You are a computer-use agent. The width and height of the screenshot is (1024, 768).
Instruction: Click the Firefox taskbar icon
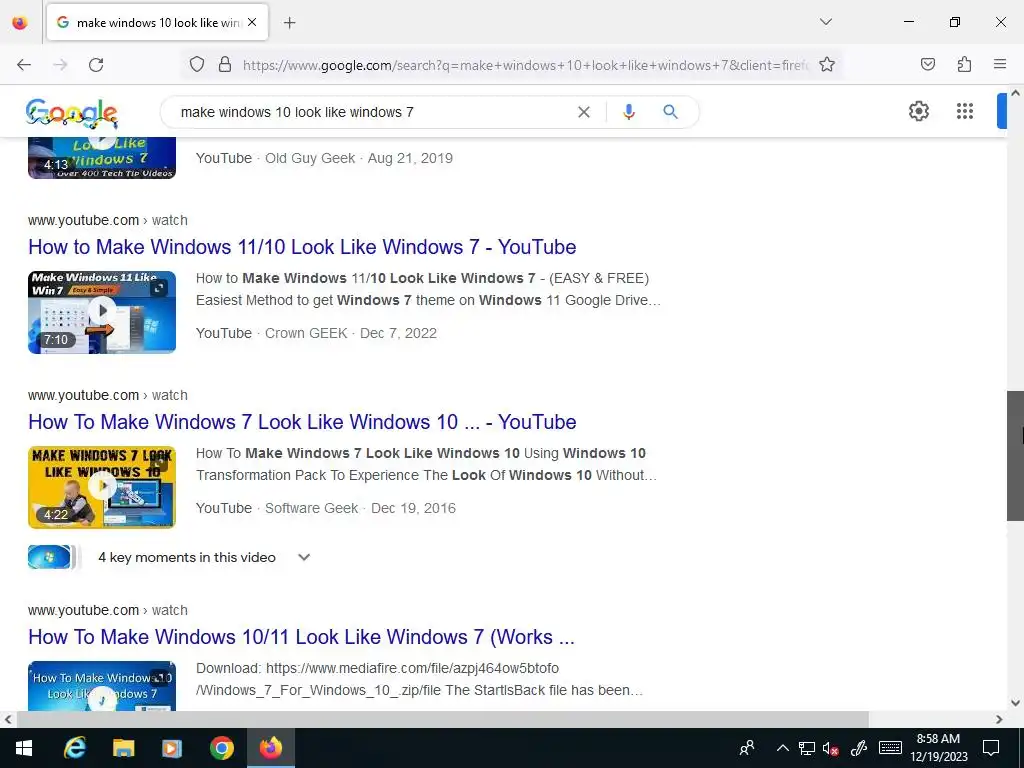[x=270, y=748]
